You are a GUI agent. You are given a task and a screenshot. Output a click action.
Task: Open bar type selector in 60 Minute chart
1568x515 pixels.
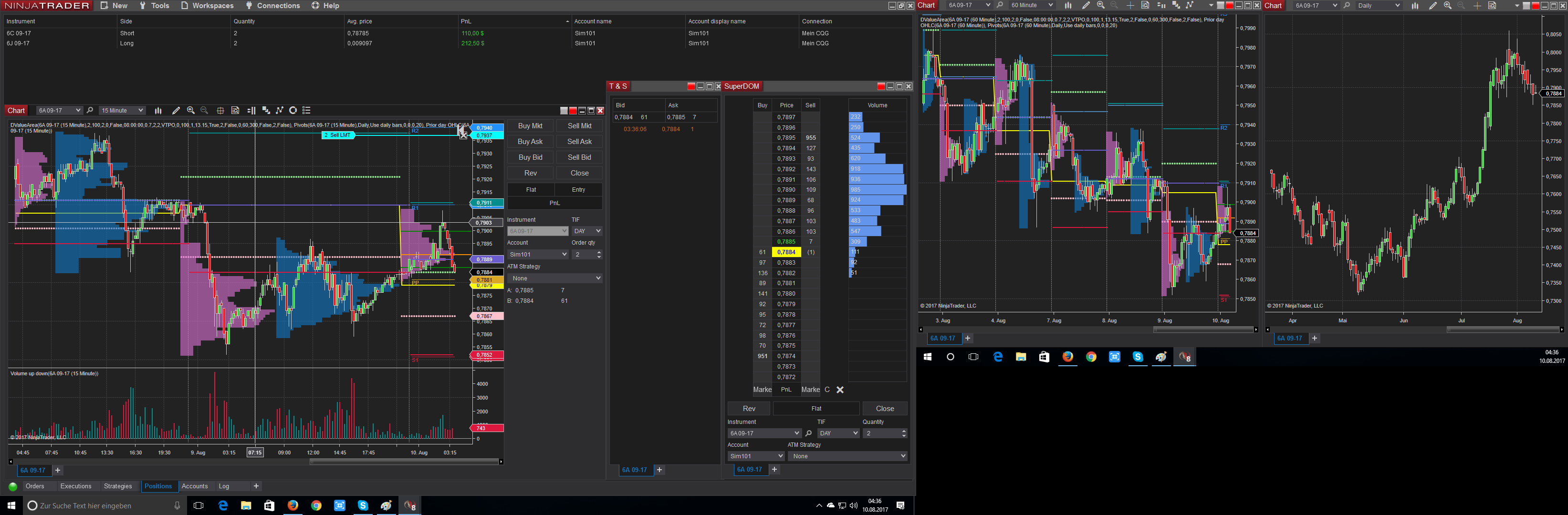tap(1068, 5)
